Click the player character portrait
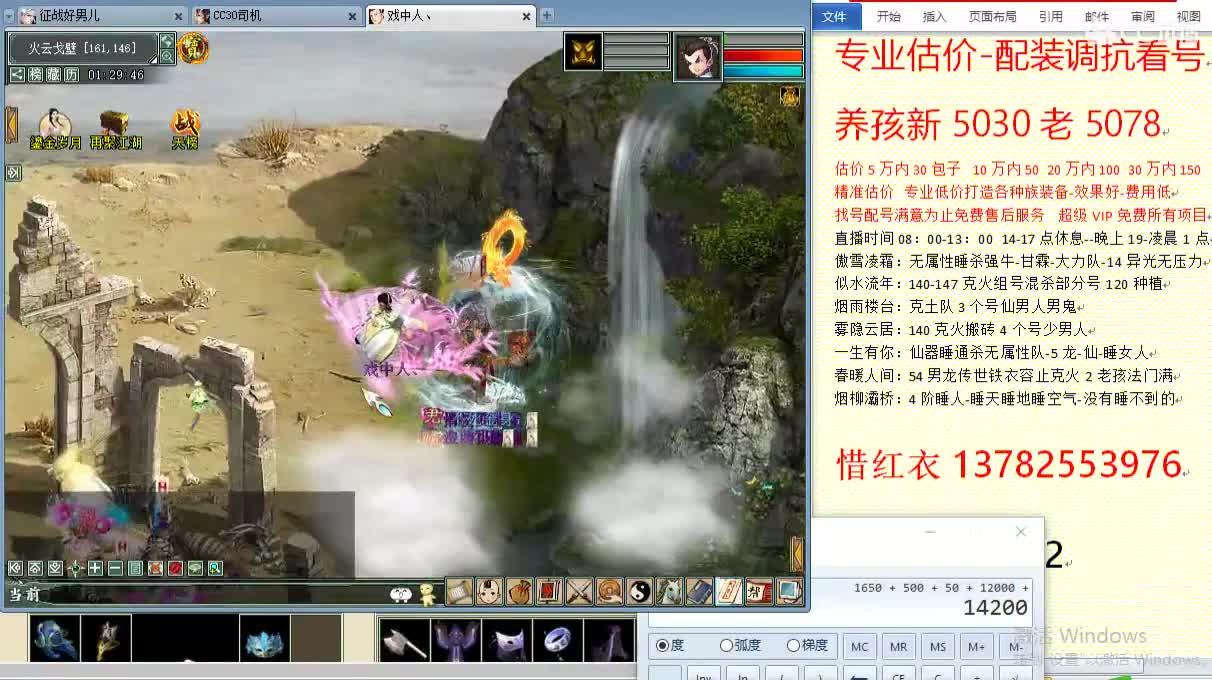The height and width of the screenshot is (680, 1212). click(x=698, y=56)
